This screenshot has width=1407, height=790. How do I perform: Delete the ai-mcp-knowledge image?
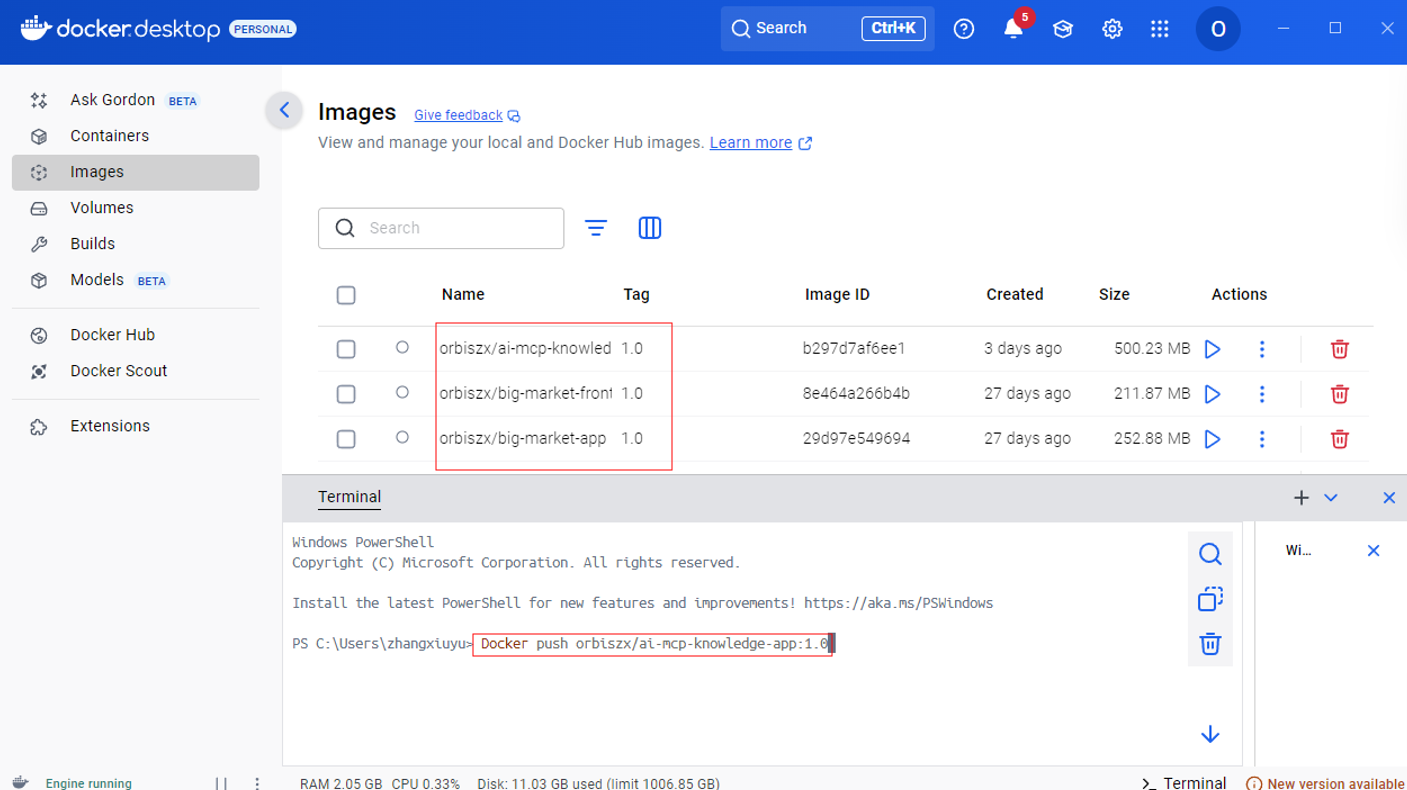click(1340, 349)
